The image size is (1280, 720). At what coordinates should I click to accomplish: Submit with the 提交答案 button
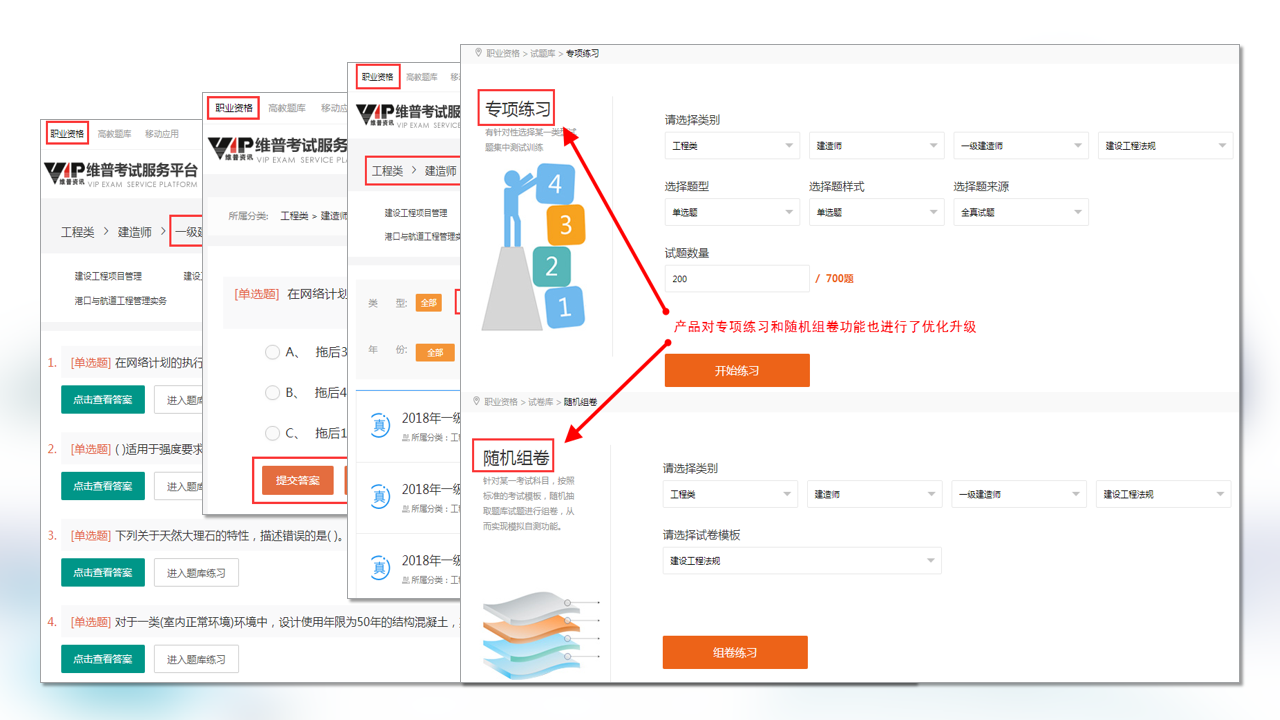[x=297, y=480]
